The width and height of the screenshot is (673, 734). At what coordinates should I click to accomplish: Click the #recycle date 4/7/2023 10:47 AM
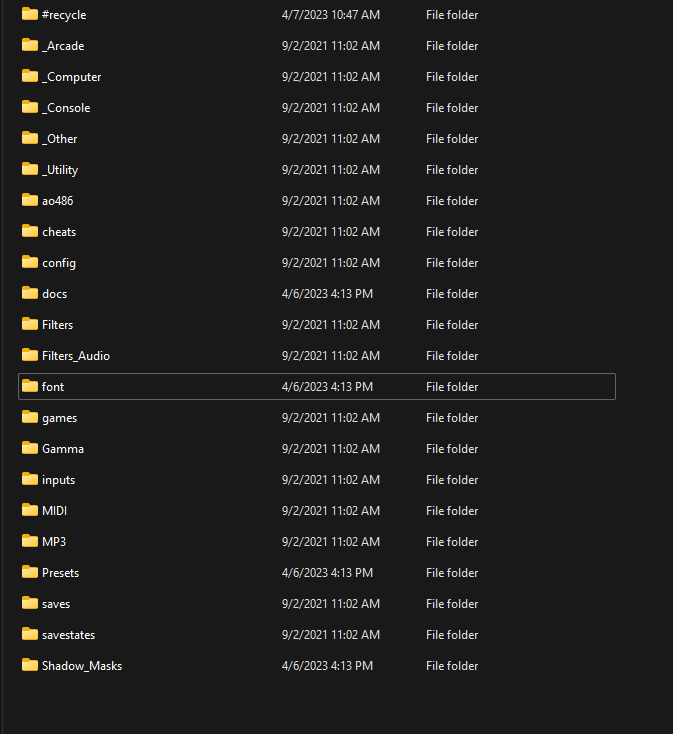click(x=331, y=15)
